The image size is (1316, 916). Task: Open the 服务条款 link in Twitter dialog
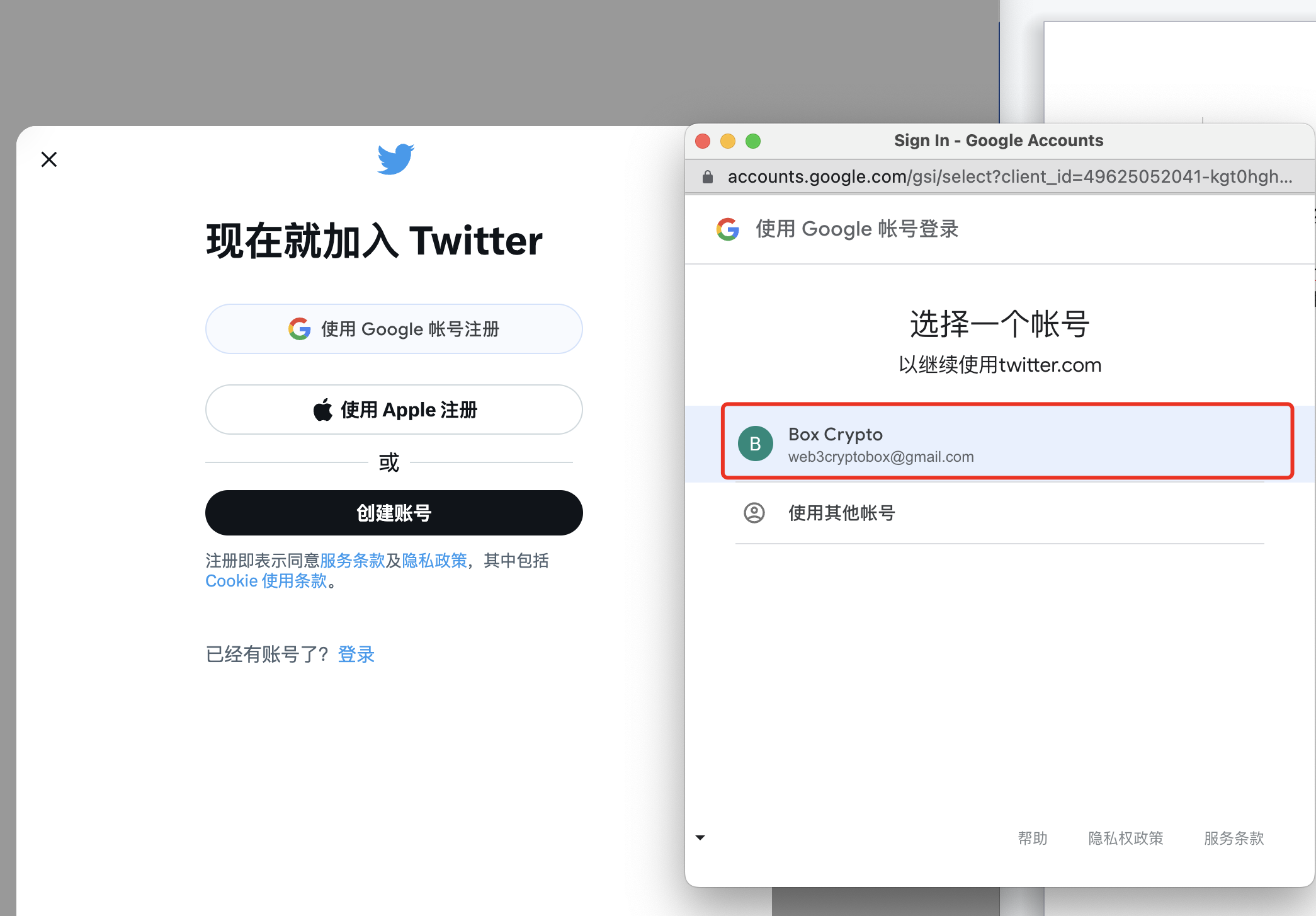click(353, 560)
